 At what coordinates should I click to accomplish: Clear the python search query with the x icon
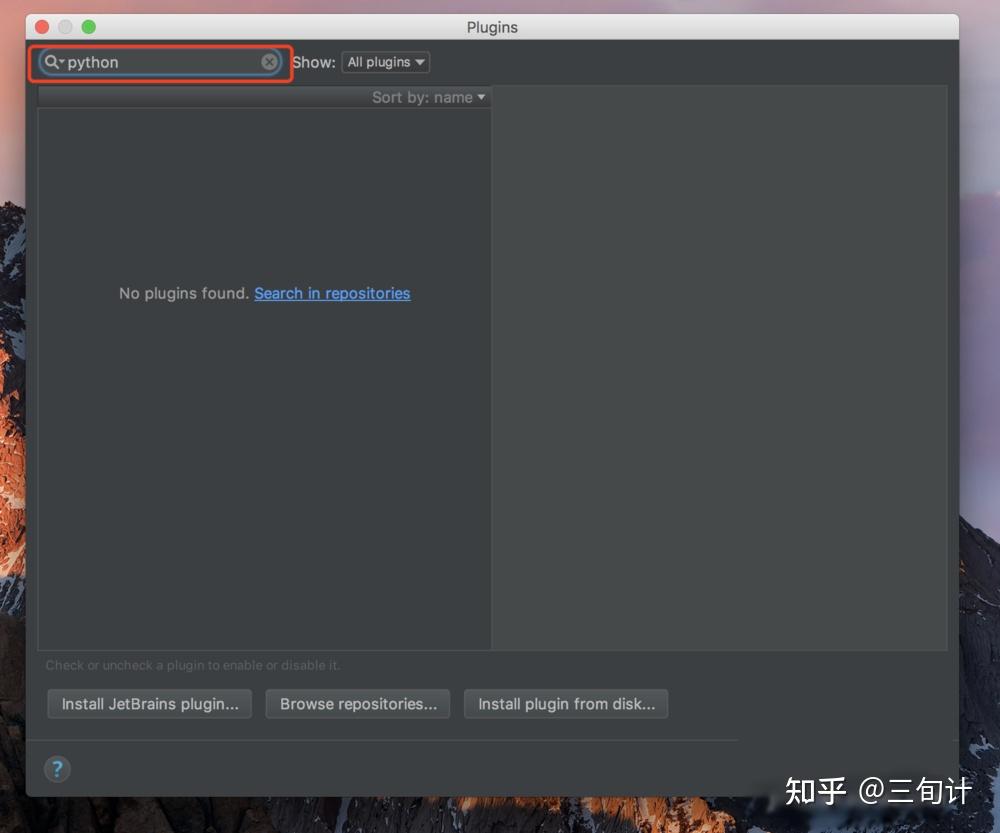[x=270, y=62]
